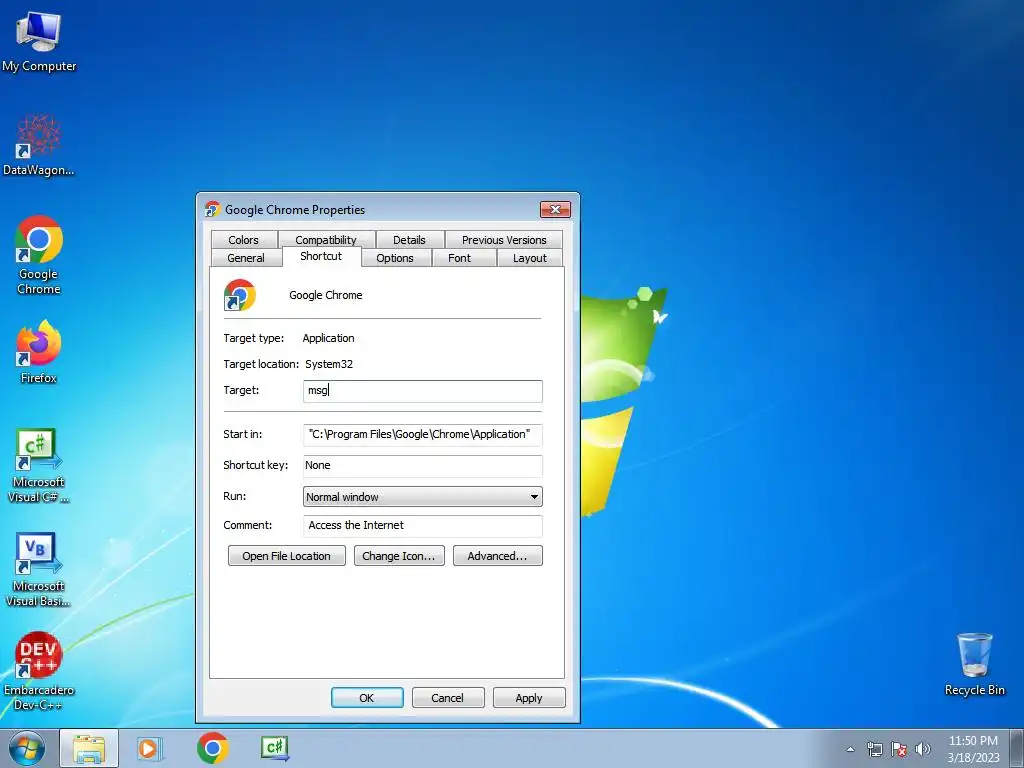
Task: Select the Recycle Bin icon
Action: pyautogui.click(x=974, y=664)
